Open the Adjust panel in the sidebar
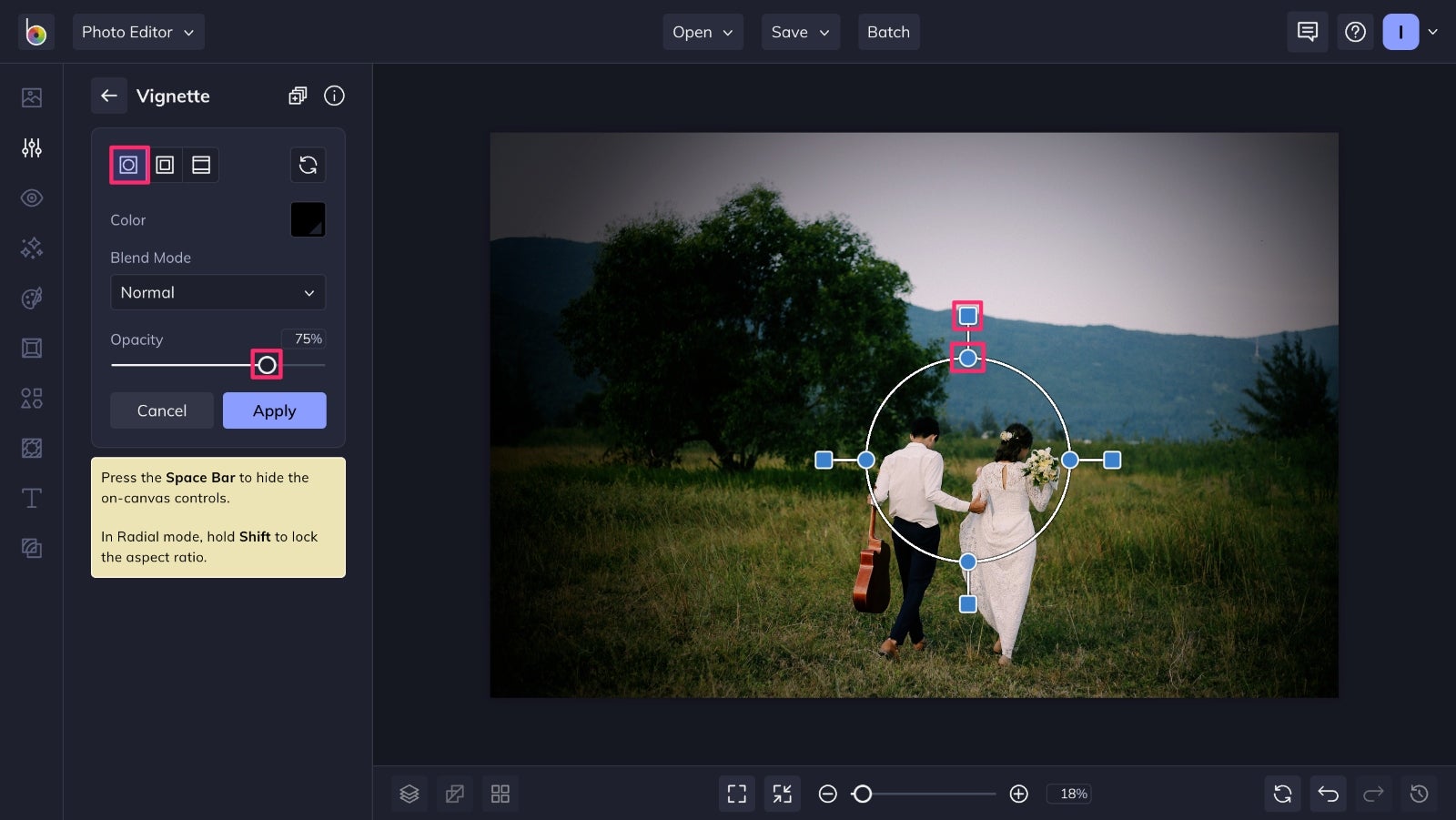 point(31,147)
